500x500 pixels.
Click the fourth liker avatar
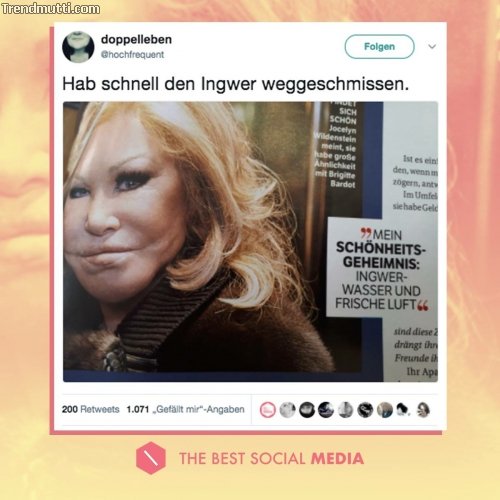[326, 410]
